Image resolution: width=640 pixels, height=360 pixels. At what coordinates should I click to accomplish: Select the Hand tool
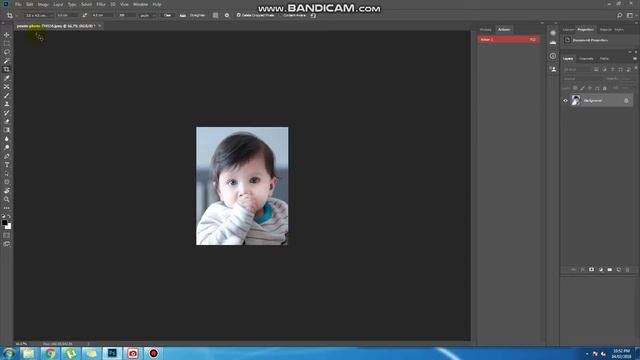click(x=7, y=191)
